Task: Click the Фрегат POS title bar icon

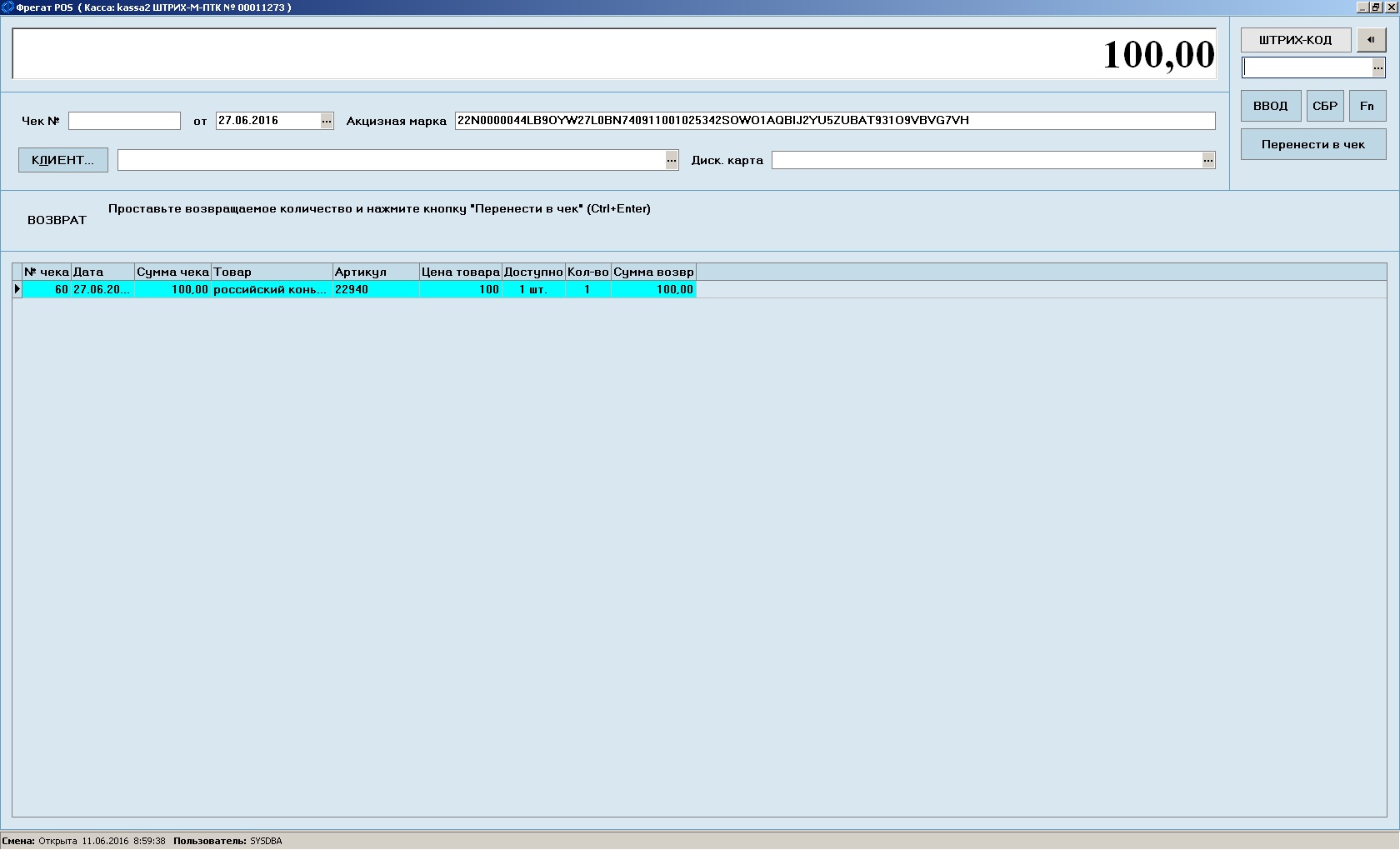Action: tap(7, 7)
